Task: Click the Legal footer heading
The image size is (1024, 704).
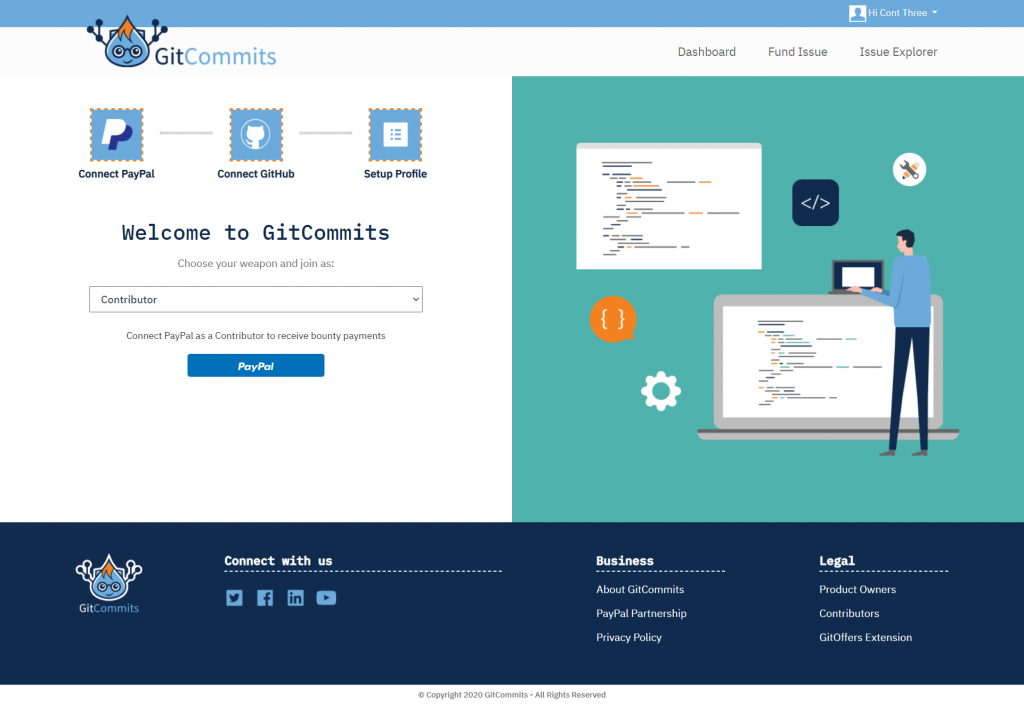Action: pyautogui.click(x=837, y=561)
